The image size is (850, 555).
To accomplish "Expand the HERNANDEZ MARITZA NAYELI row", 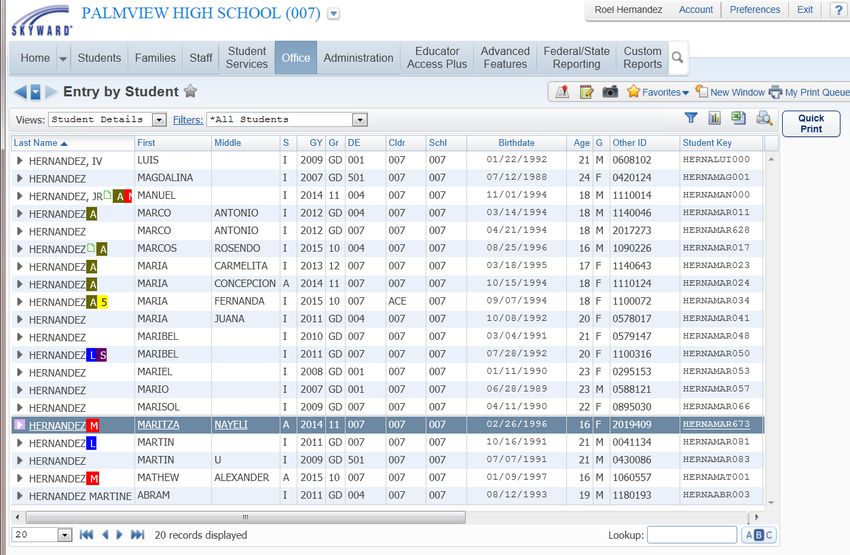I will pyautogui.click(x=20, y=425).
